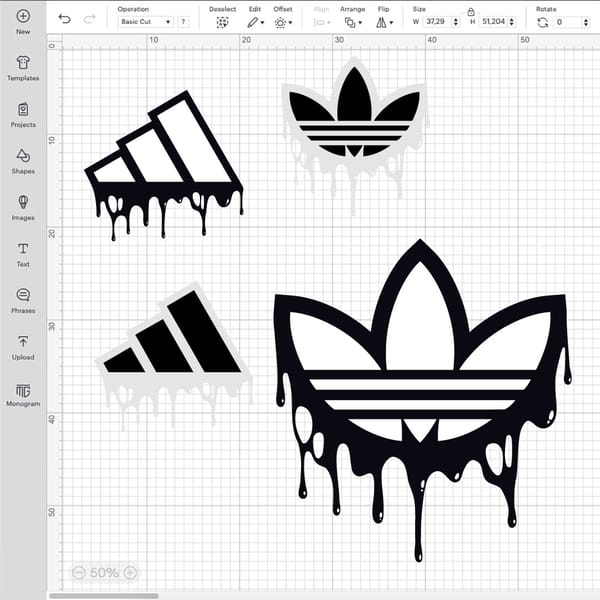The width and height of the screenshot is (600, 600).
Task: Select the small trefoil logo with gray drip
Action: (x=355, y=136)
